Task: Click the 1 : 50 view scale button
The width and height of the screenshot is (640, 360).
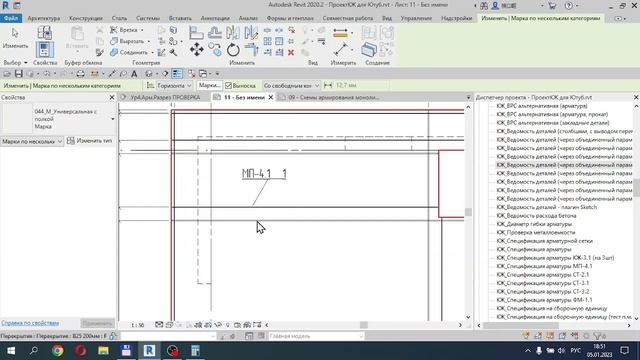Action: pyautogui.click(x=138, y=325)
